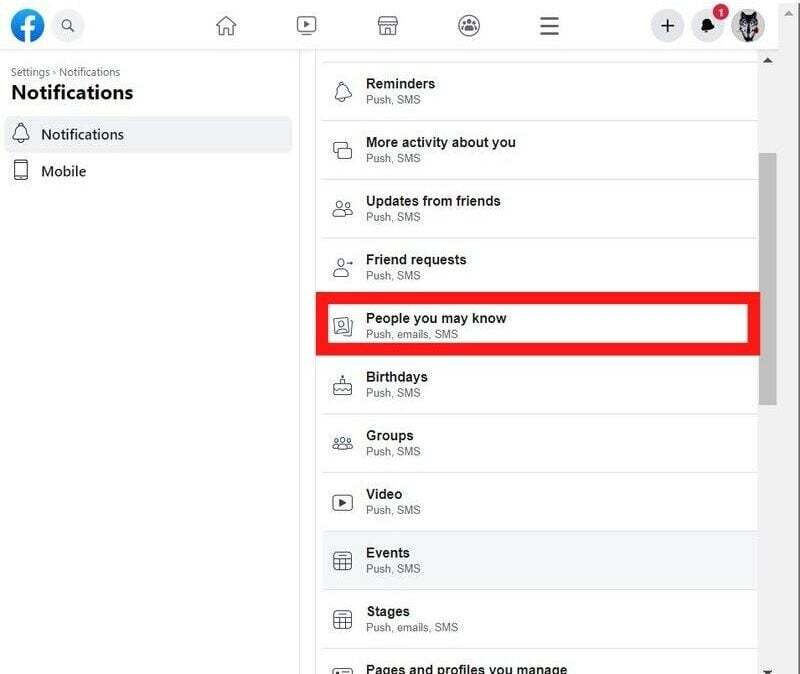This screenshot has width=800, height=674.
Task: Click the phone icon beside Mobile
Action: coord(21,170)
